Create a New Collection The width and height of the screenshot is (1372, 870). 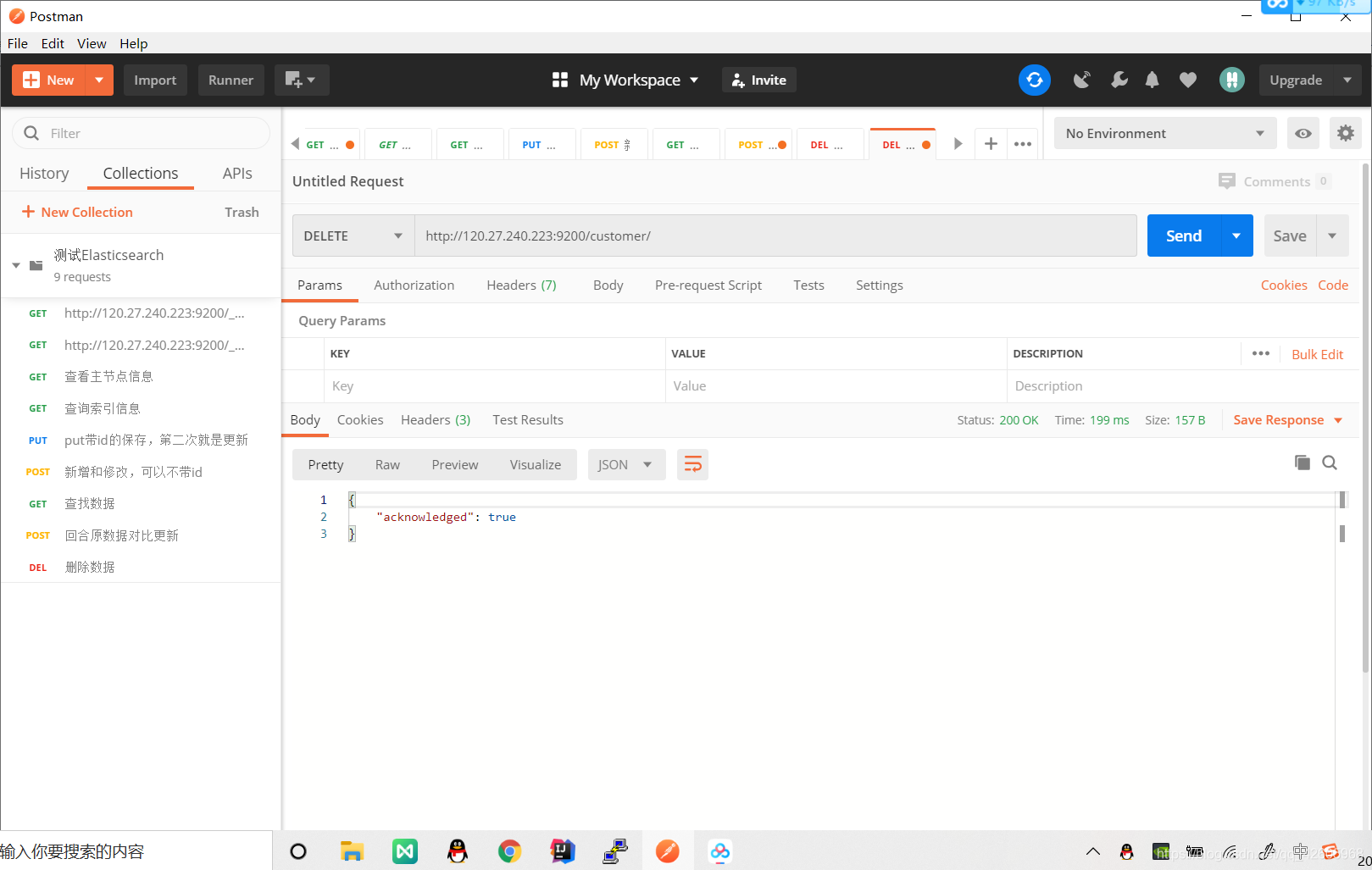(77, 212)
